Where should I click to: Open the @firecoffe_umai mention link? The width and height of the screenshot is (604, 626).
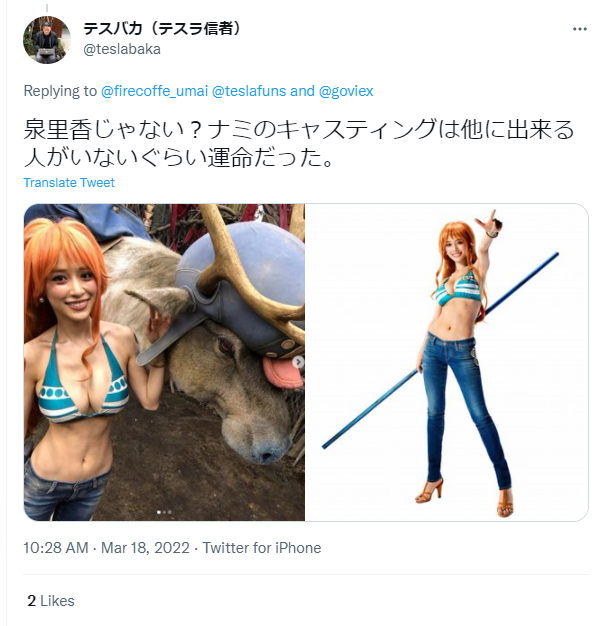pos(154,91)
